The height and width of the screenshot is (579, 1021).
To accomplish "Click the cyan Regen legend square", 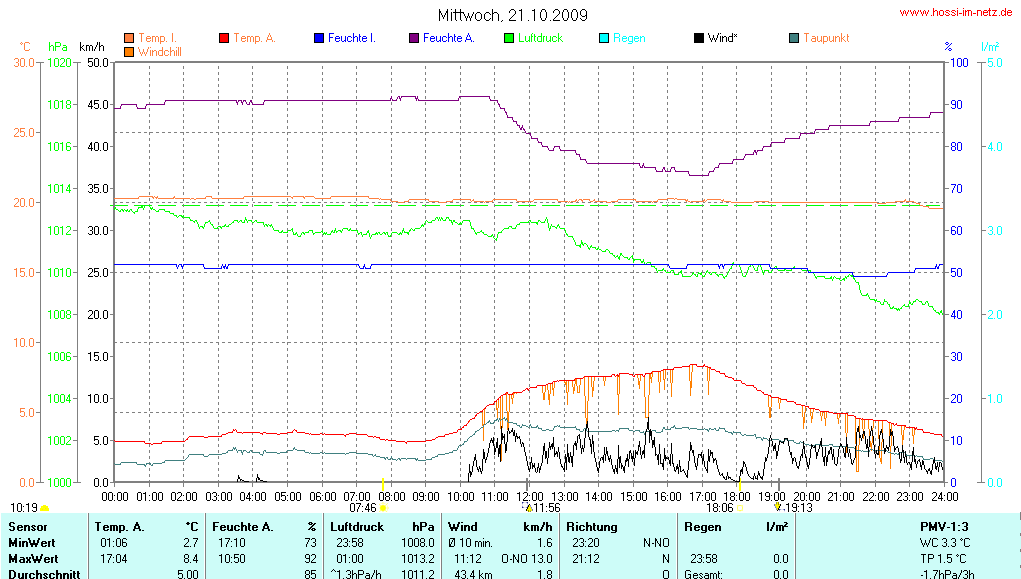I will (x=604, y=39).
